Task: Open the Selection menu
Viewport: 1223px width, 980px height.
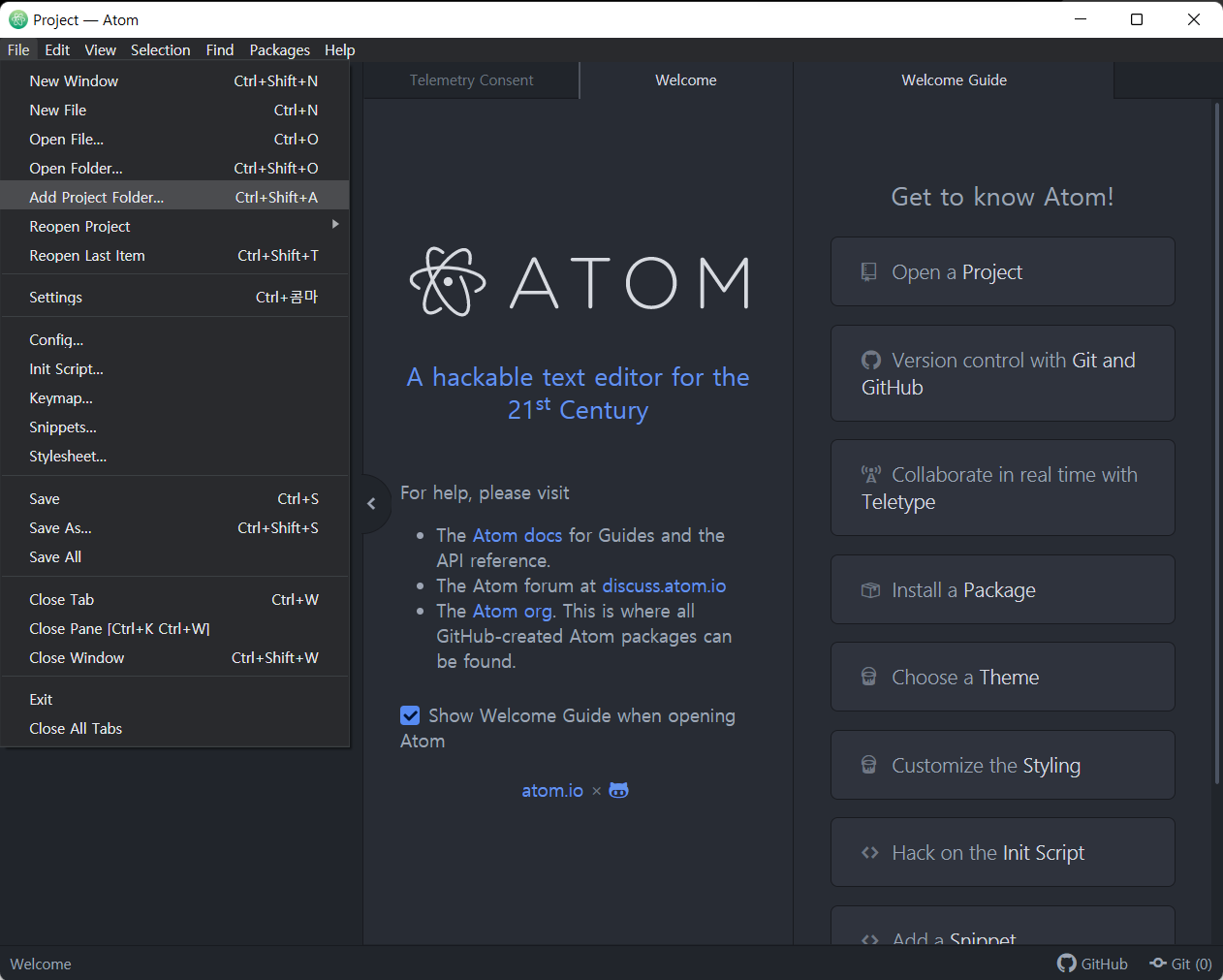Action: point(160,49)
